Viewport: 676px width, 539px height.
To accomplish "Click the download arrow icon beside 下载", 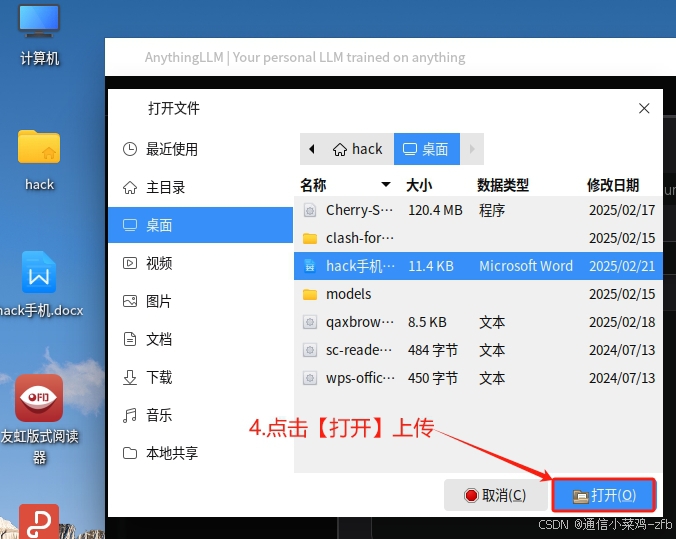I will (130, 377).
